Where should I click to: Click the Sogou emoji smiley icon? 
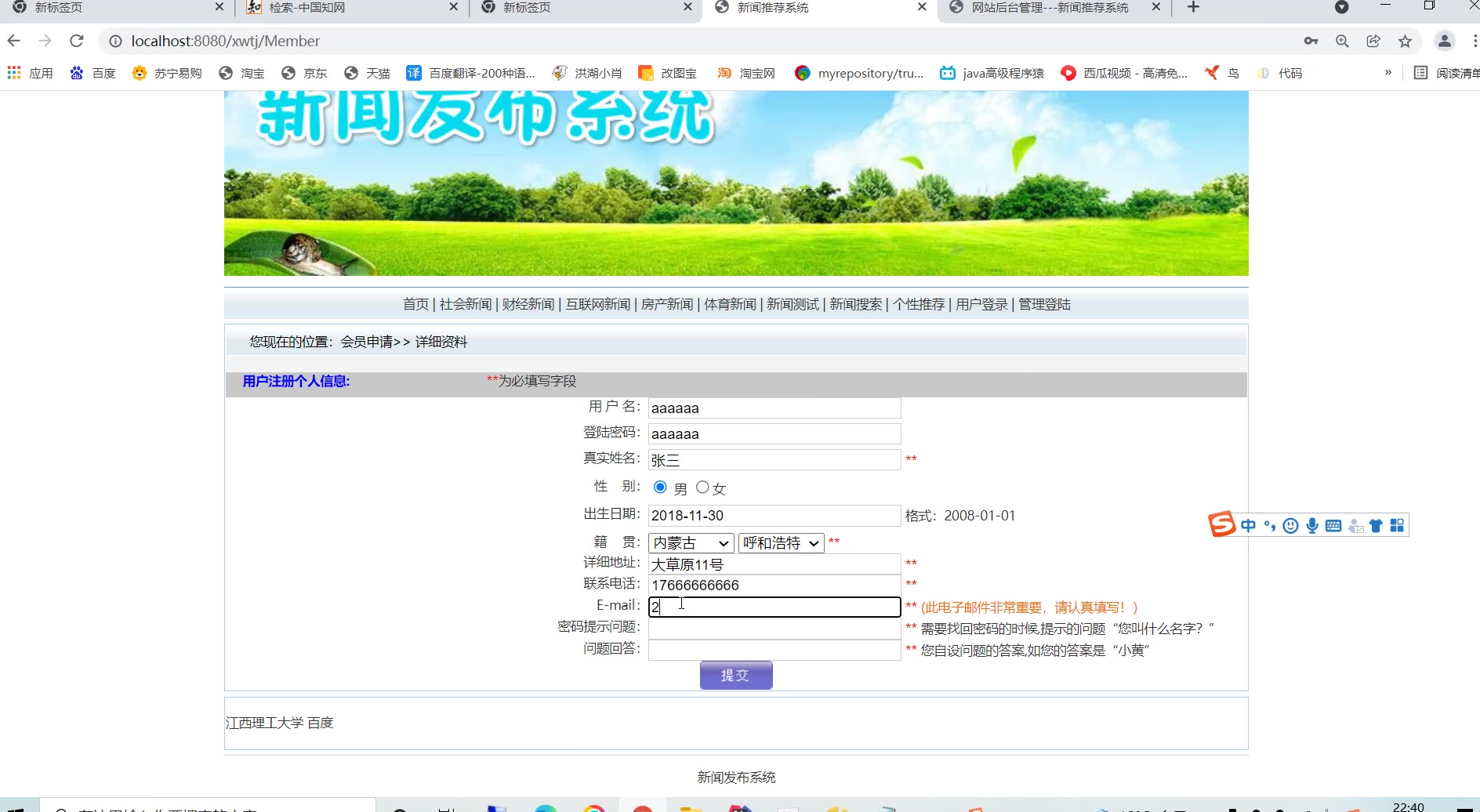[x=1290, y=526]
